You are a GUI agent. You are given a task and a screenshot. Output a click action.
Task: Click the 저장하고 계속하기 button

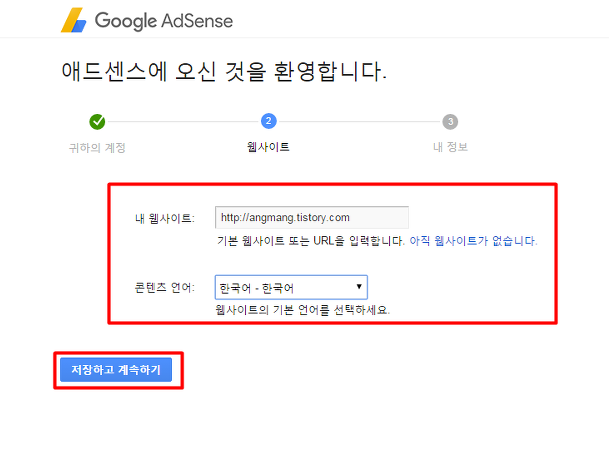[116, 369]
